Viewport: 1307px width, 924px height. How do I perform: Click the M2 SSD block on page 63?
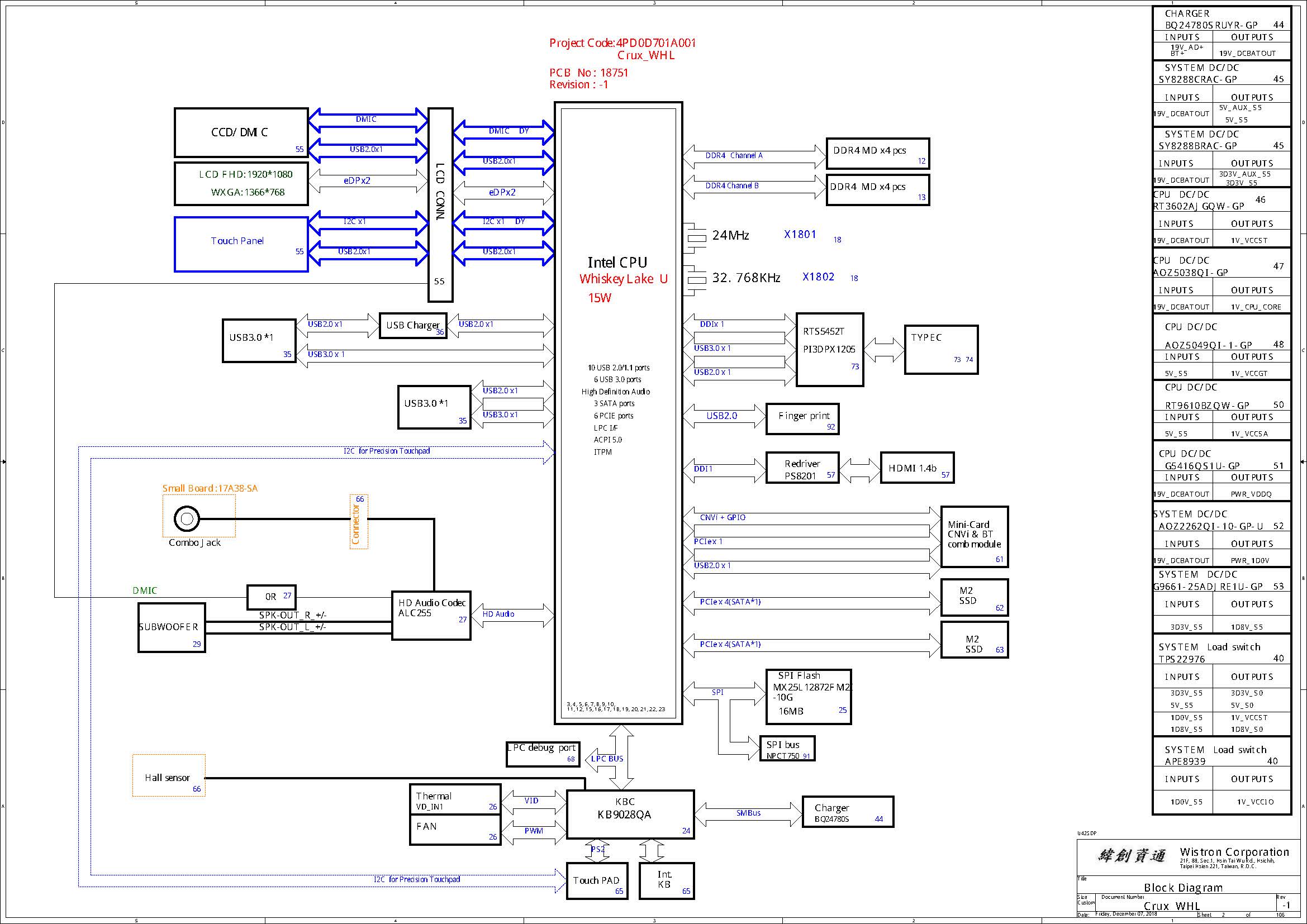tap(974, 640)
